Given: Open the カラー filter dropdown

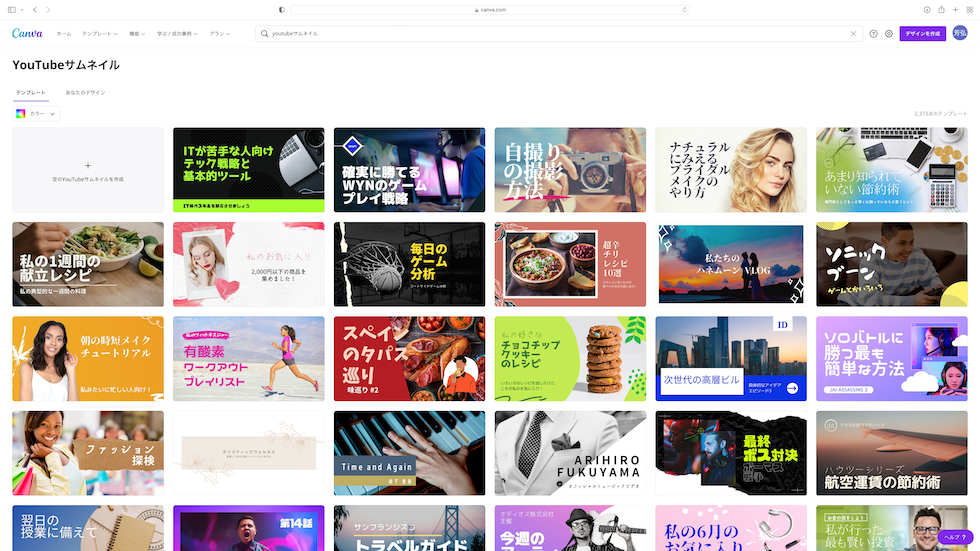Looking at the screenshot, I should point(36,114).
